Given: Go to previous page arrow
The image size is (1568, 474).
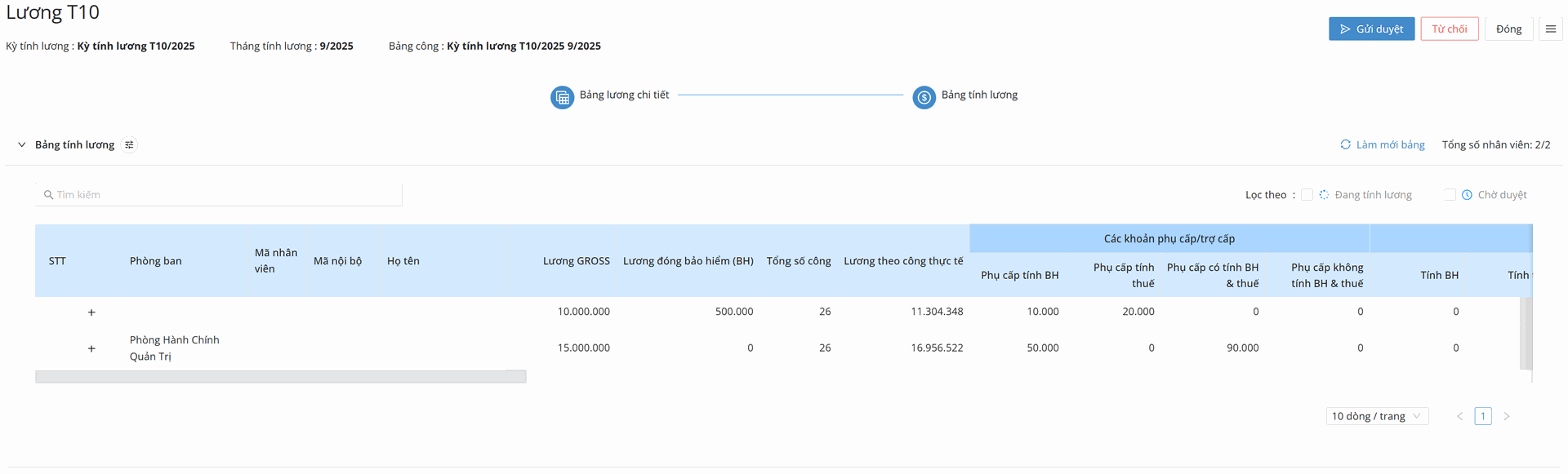Looking at the screenshot, I should [1459, 416].
